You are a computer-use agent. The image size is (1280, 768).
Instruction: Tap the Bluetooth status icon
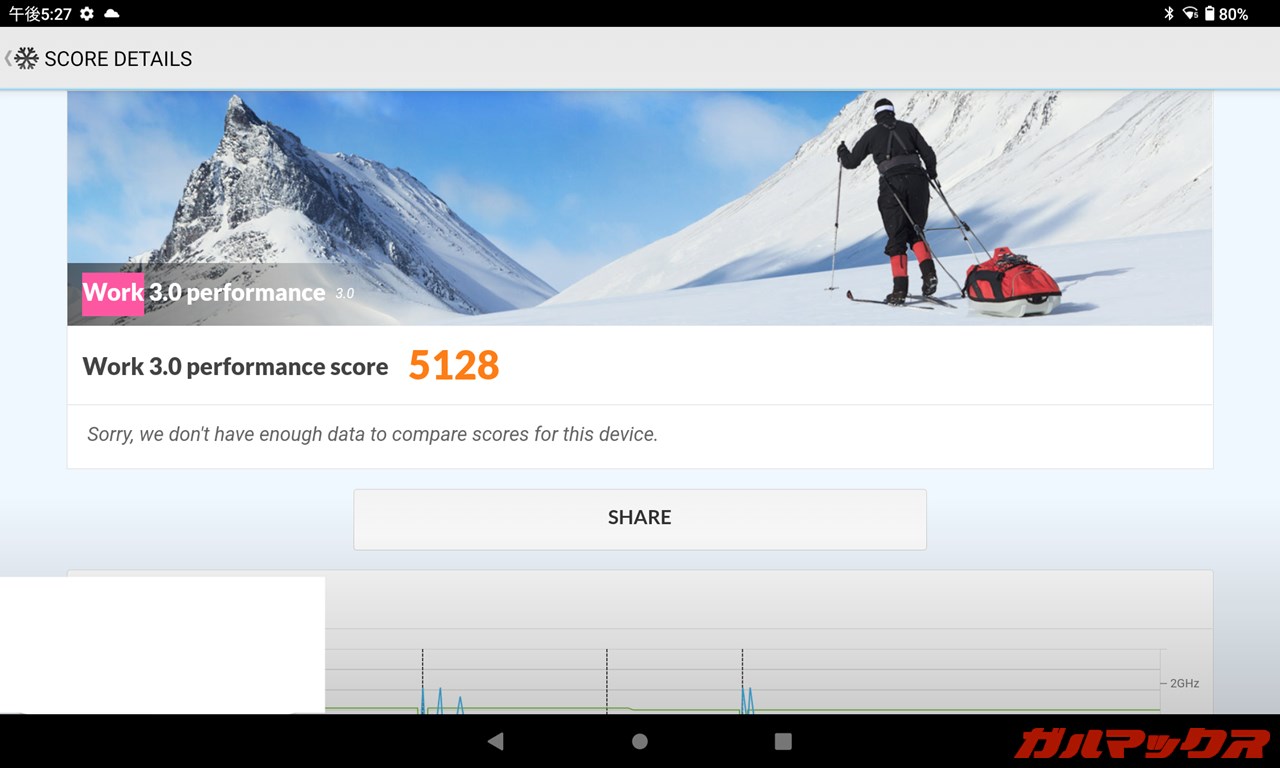[1168, 13]
